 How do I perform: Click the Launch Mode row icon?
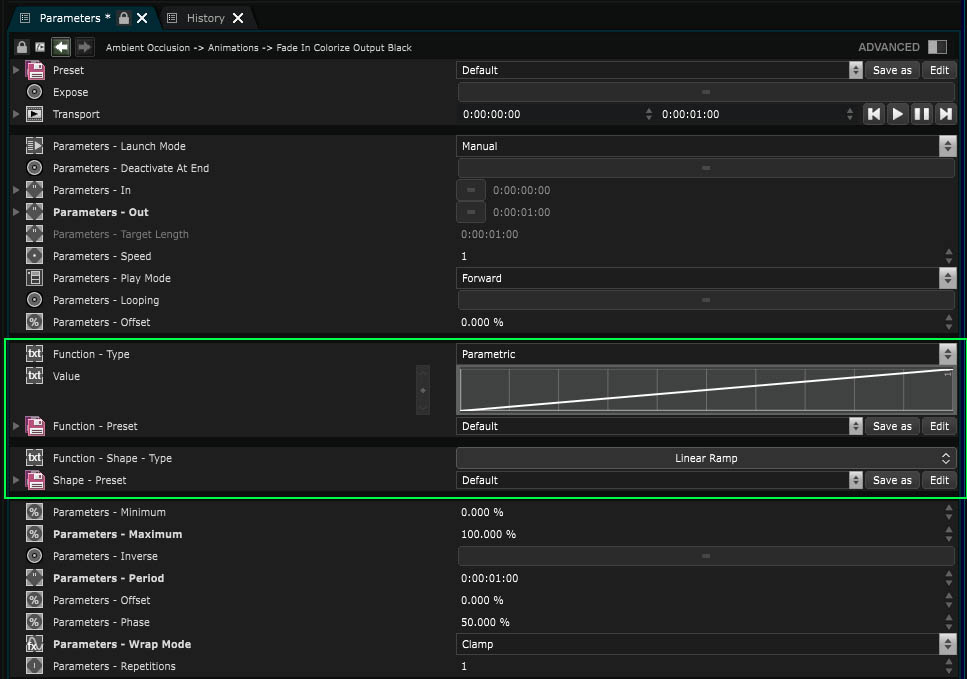point(35,146)
